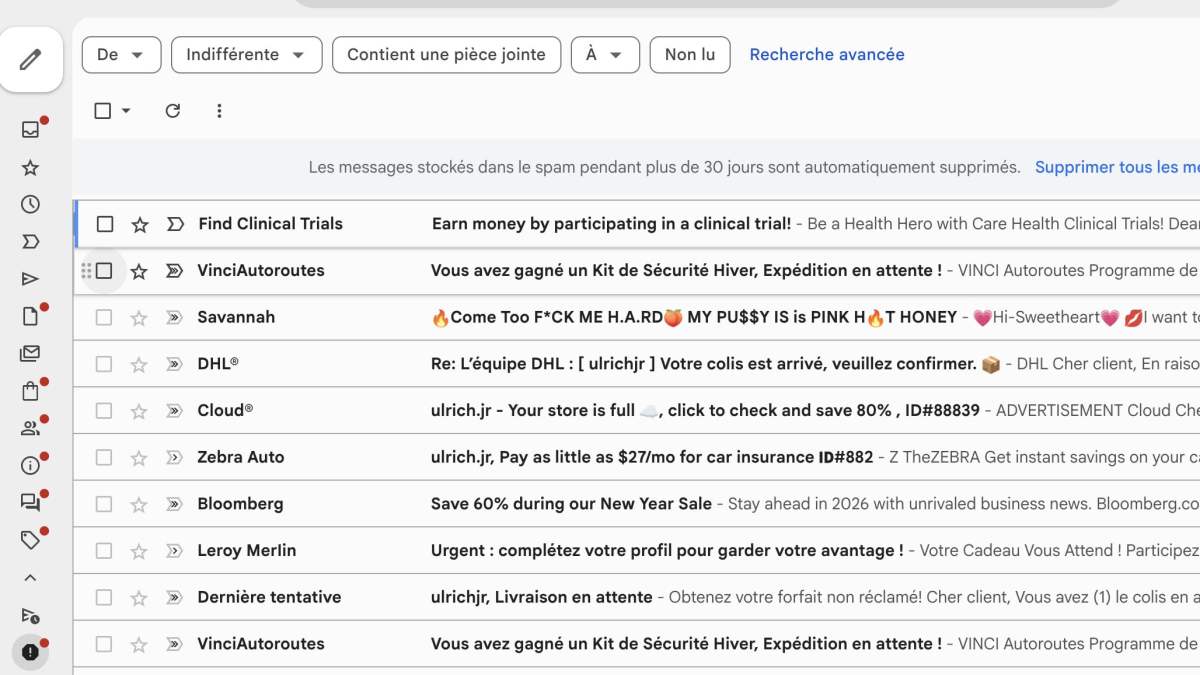
Task: Star the DHL email
Action: [139, 365]
